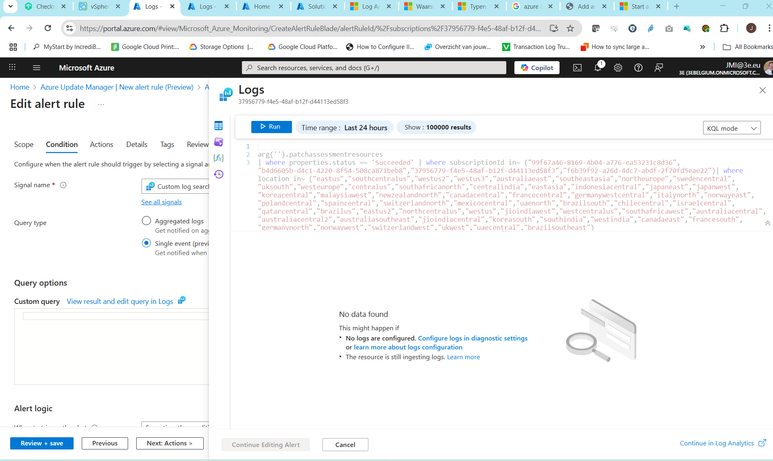The image size is (773, 461).
Task: Open the KQL mode dropdown
Action: click(732, 128)
